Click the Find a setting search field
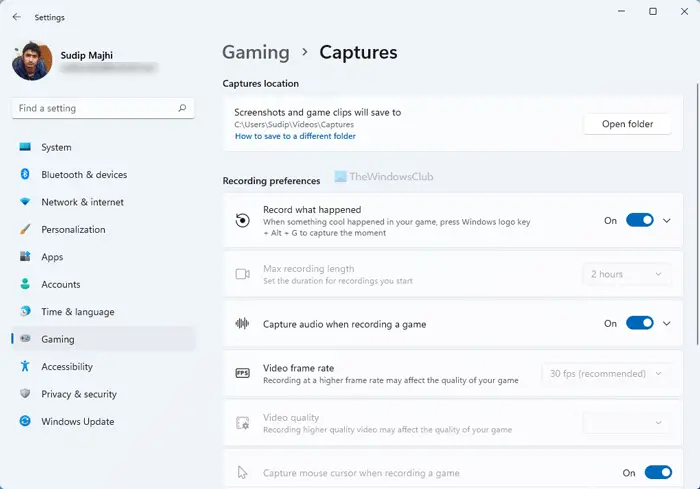 (x=103, y=108)
